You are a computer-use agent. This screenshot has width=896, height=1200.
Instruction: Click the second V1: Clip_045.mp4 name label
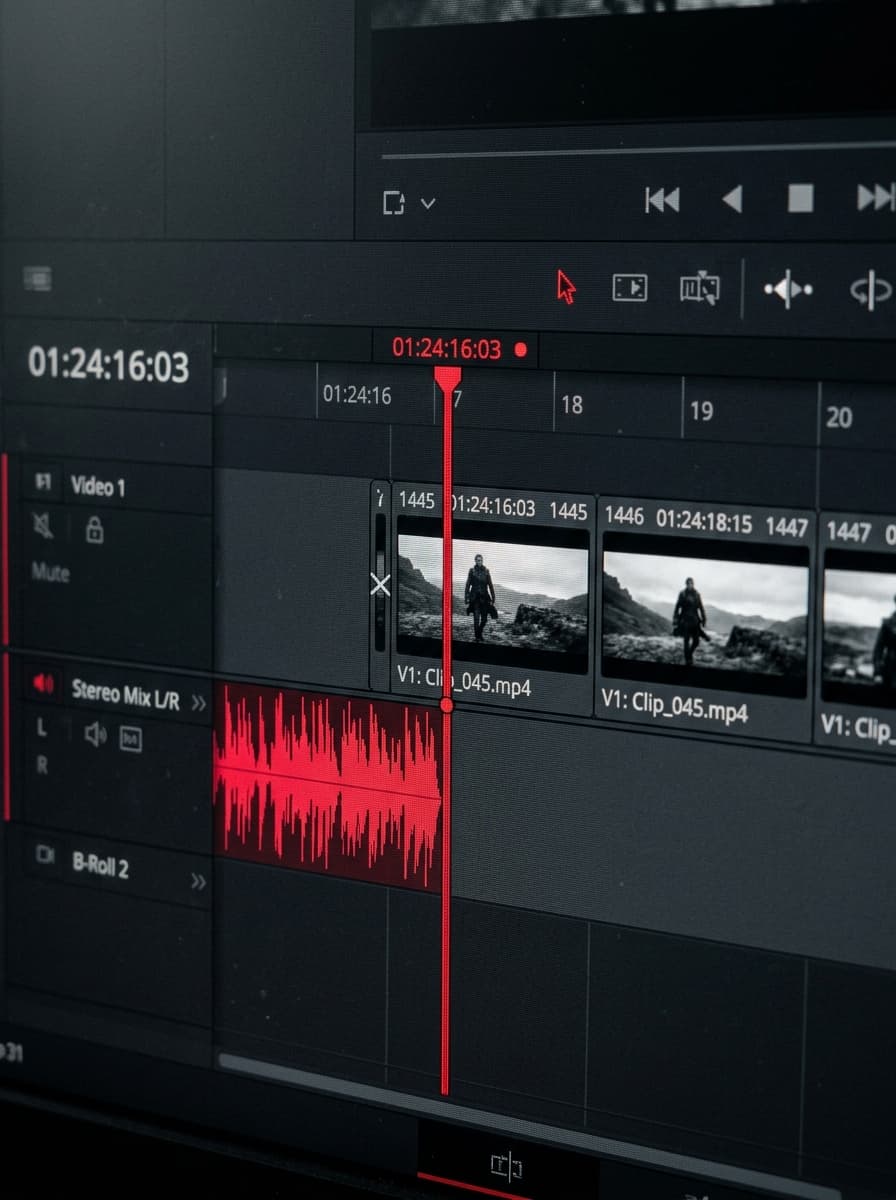pos(674,705)
